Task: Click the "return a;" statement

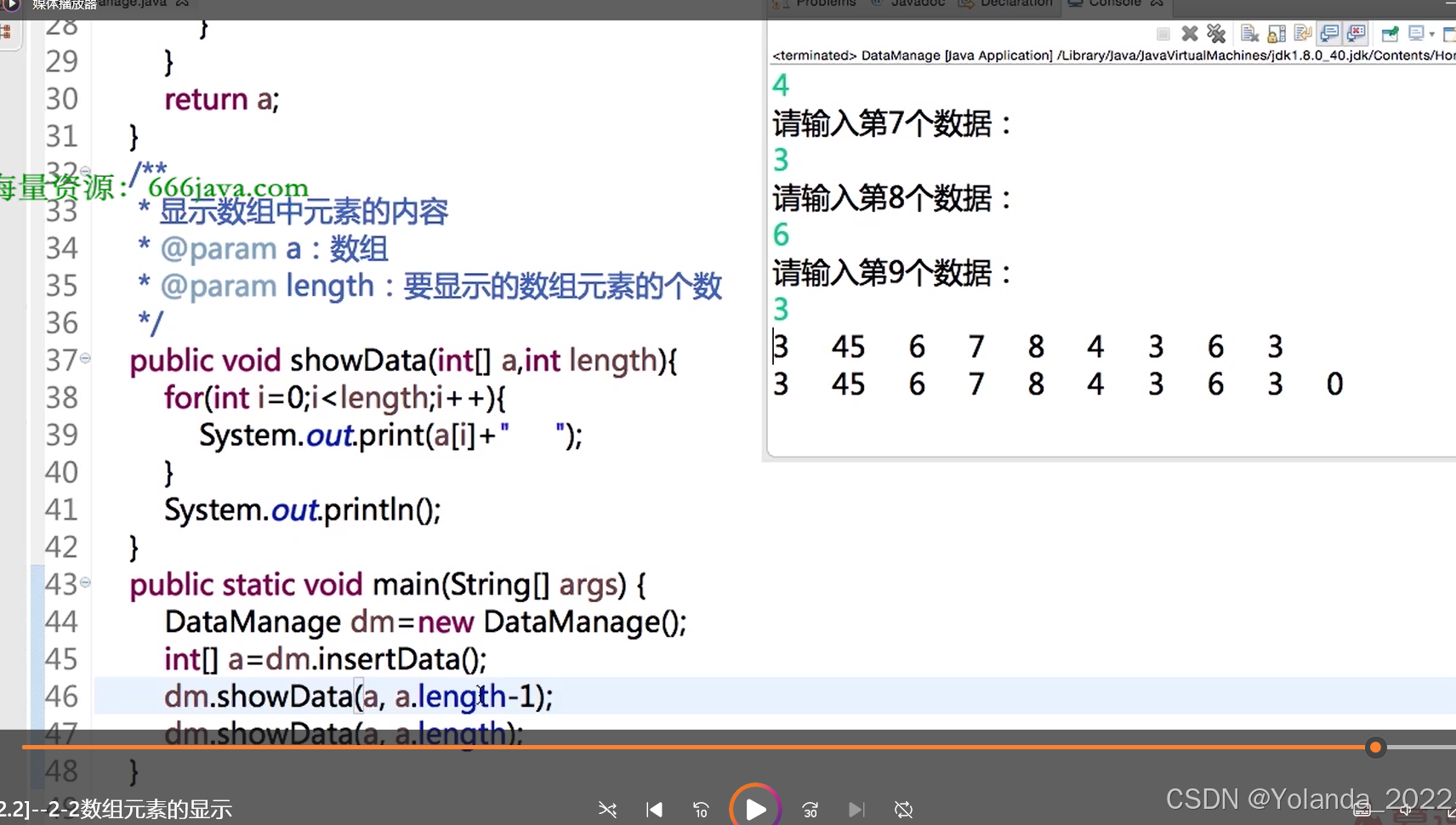Action: click(222, 100)
